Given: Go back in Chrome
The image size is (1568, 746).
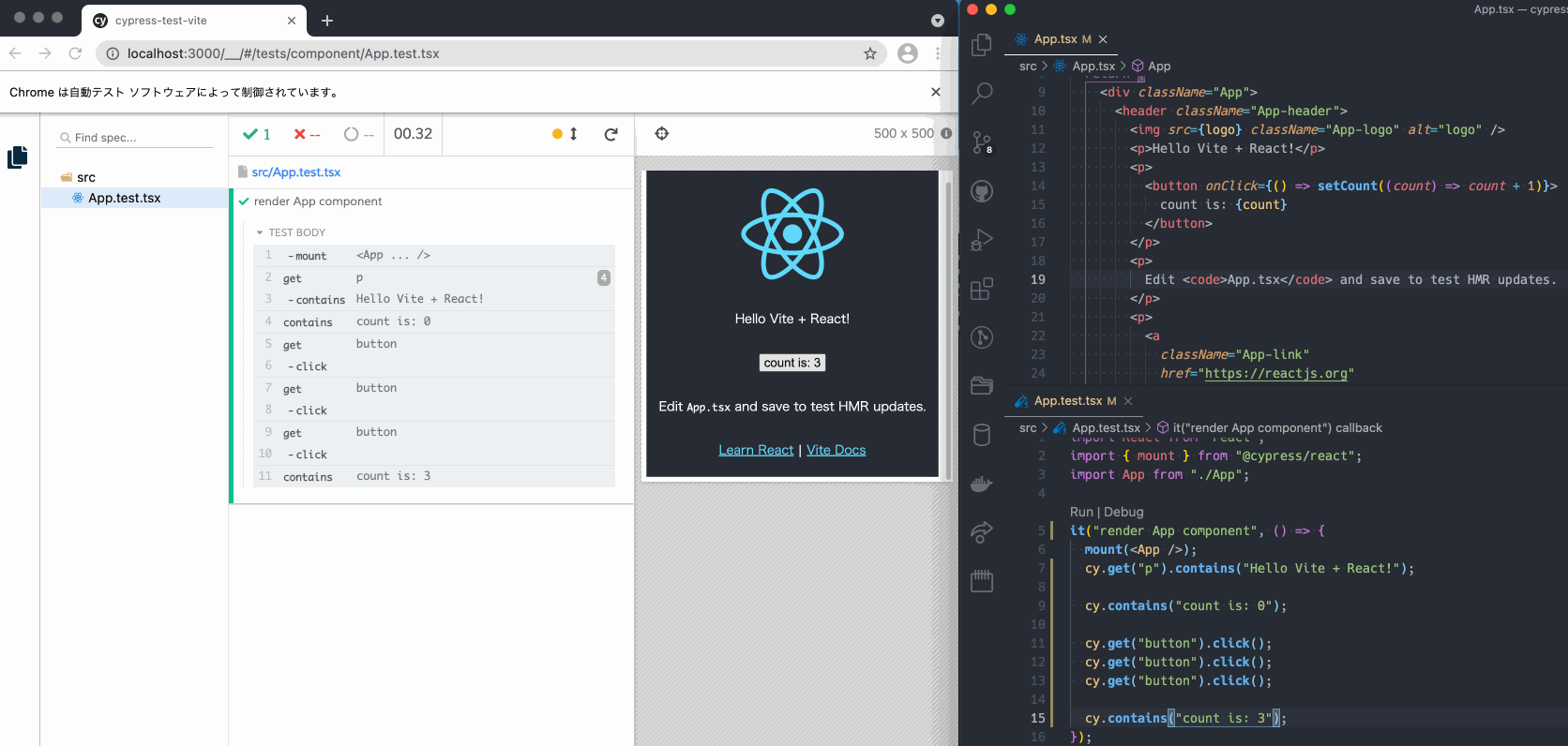Looking at the screenshot, I should [x=15, y=53].
